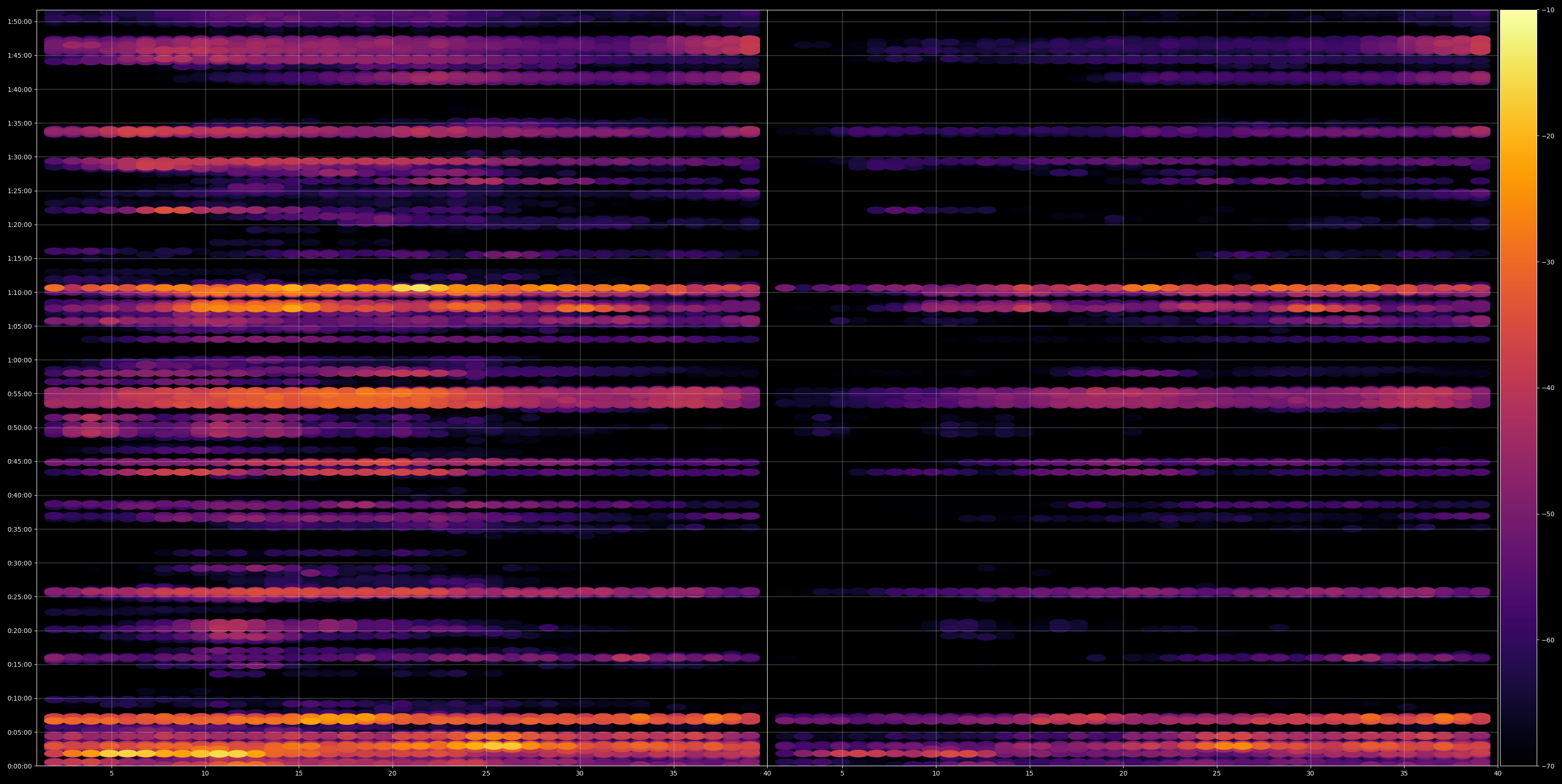Click the 0:35:00 y-axis tick label

click(x=19, y=529)
